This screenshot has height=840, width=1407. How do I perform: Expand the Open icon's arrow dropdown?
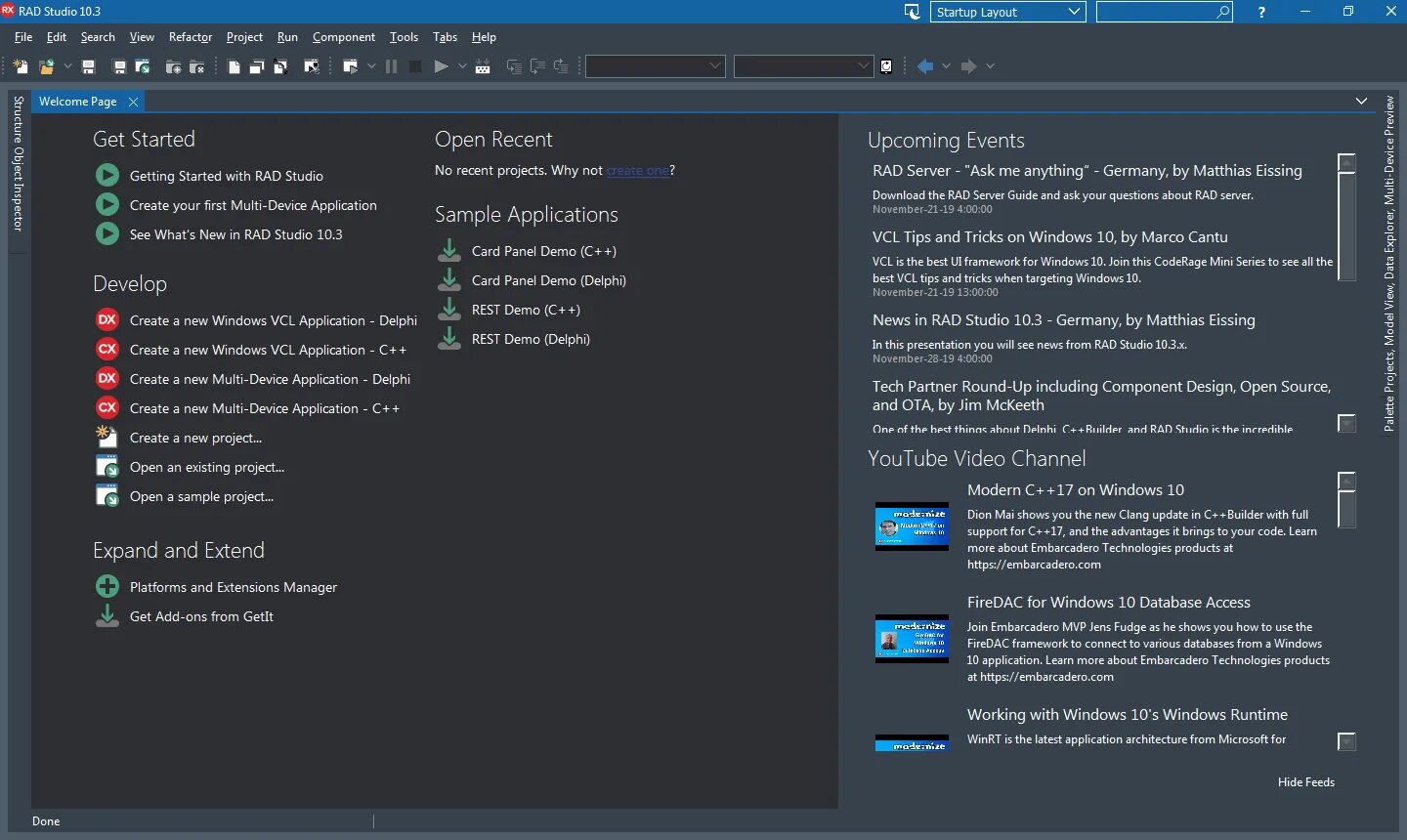pos(67,66)
